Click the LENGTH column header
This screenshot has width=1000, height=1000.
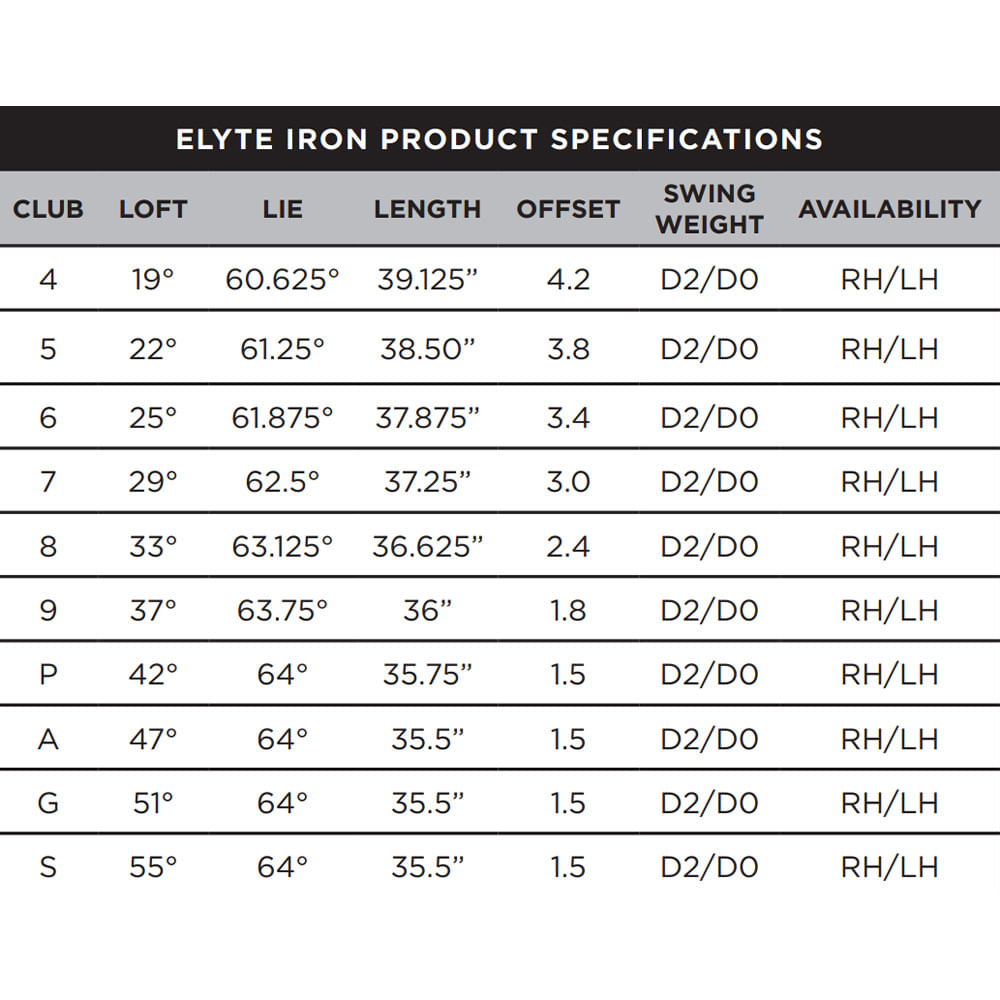point(427,209)
